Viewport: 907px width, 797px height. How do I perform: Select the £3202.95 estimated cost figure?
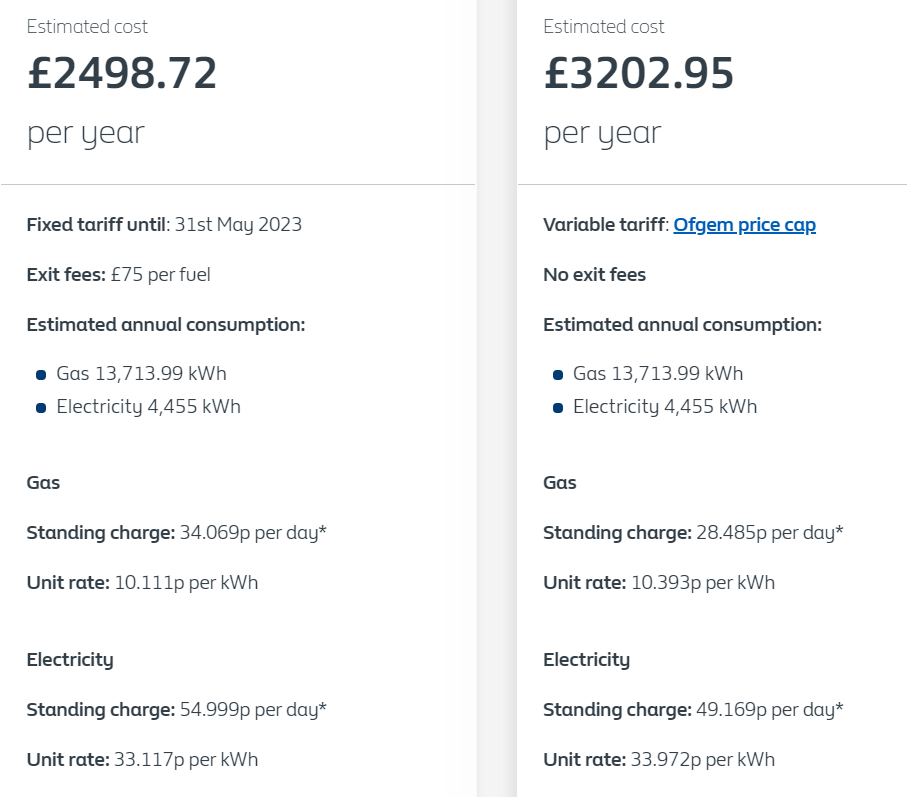coord(639,73)
